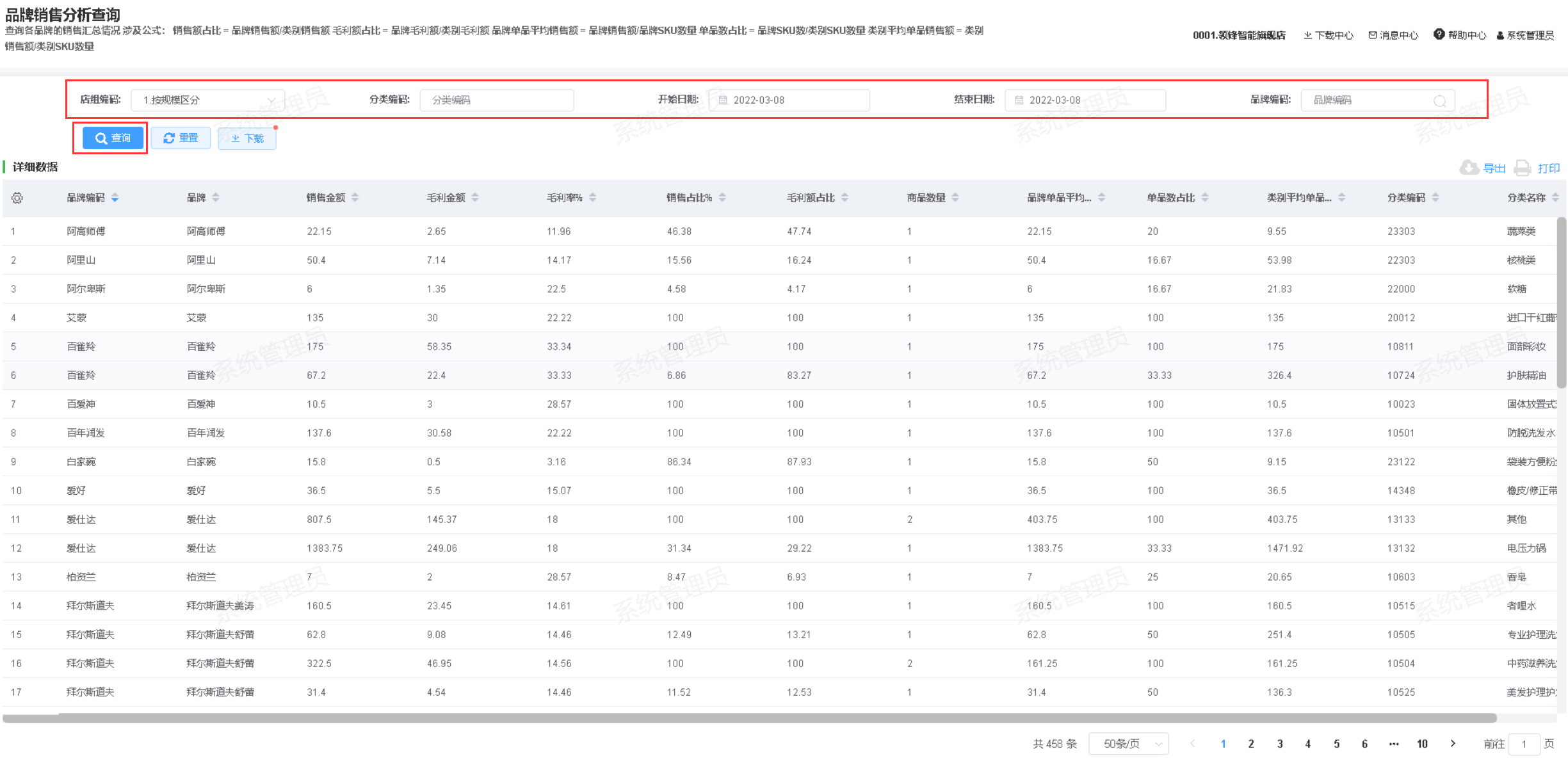
Task: Open the 开始日期 date picker
Action: point(789,101)
